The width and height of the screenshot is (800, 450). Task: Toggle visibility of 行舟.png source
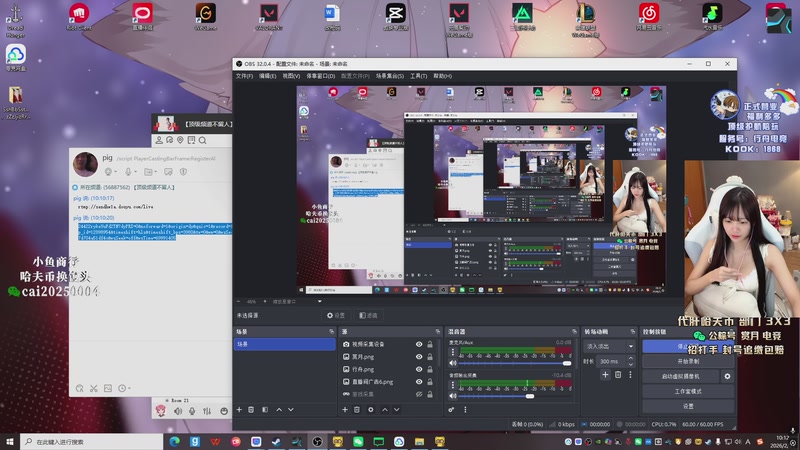coord(419,369)
